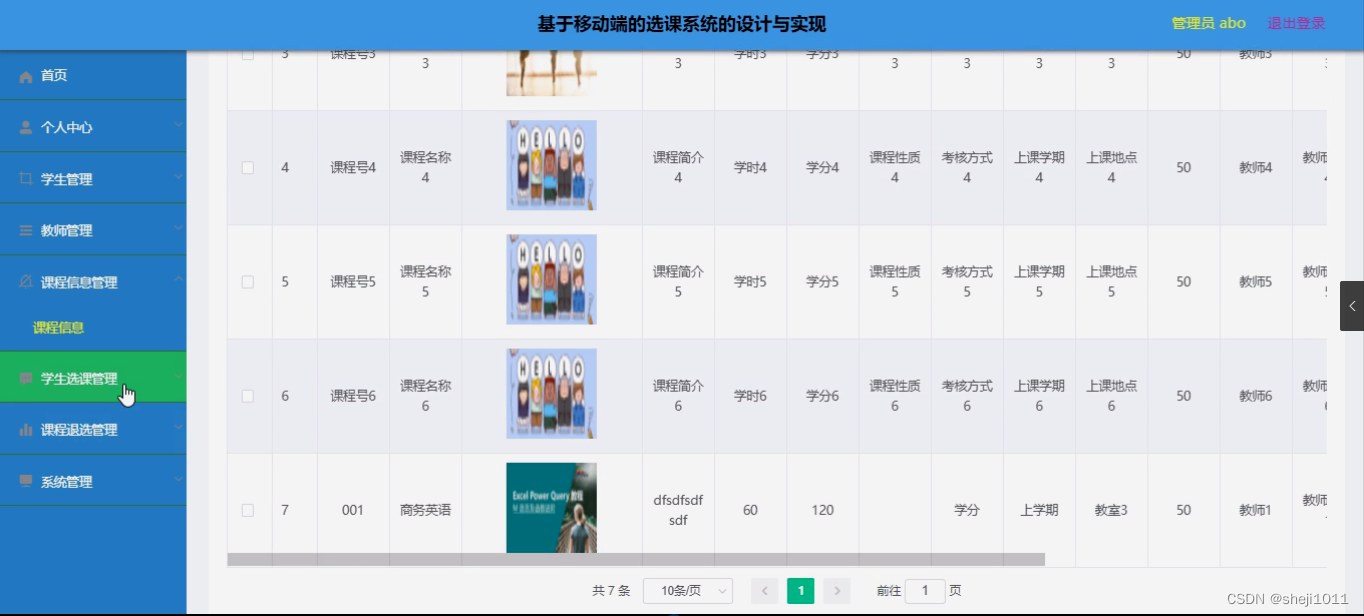1364x616 pixels.
Task: Click the 系统管理 monitor icon
Action: [27, 480]
